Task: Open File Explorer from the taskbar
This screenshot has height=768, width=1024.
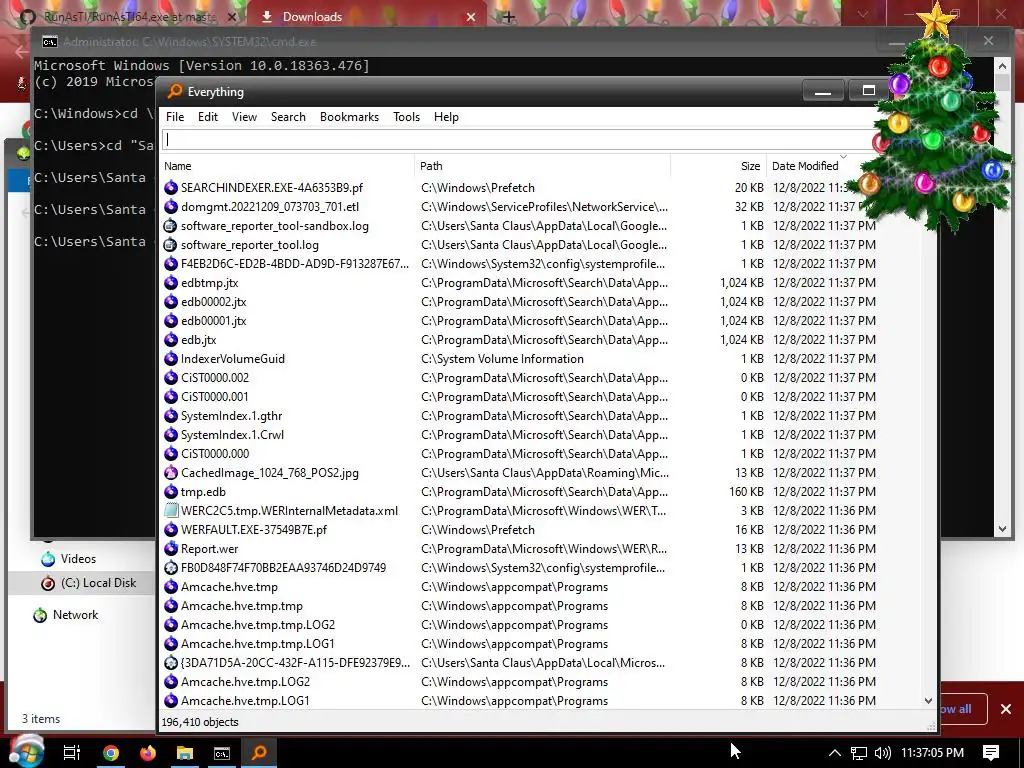Action: (x=185, y=753)
